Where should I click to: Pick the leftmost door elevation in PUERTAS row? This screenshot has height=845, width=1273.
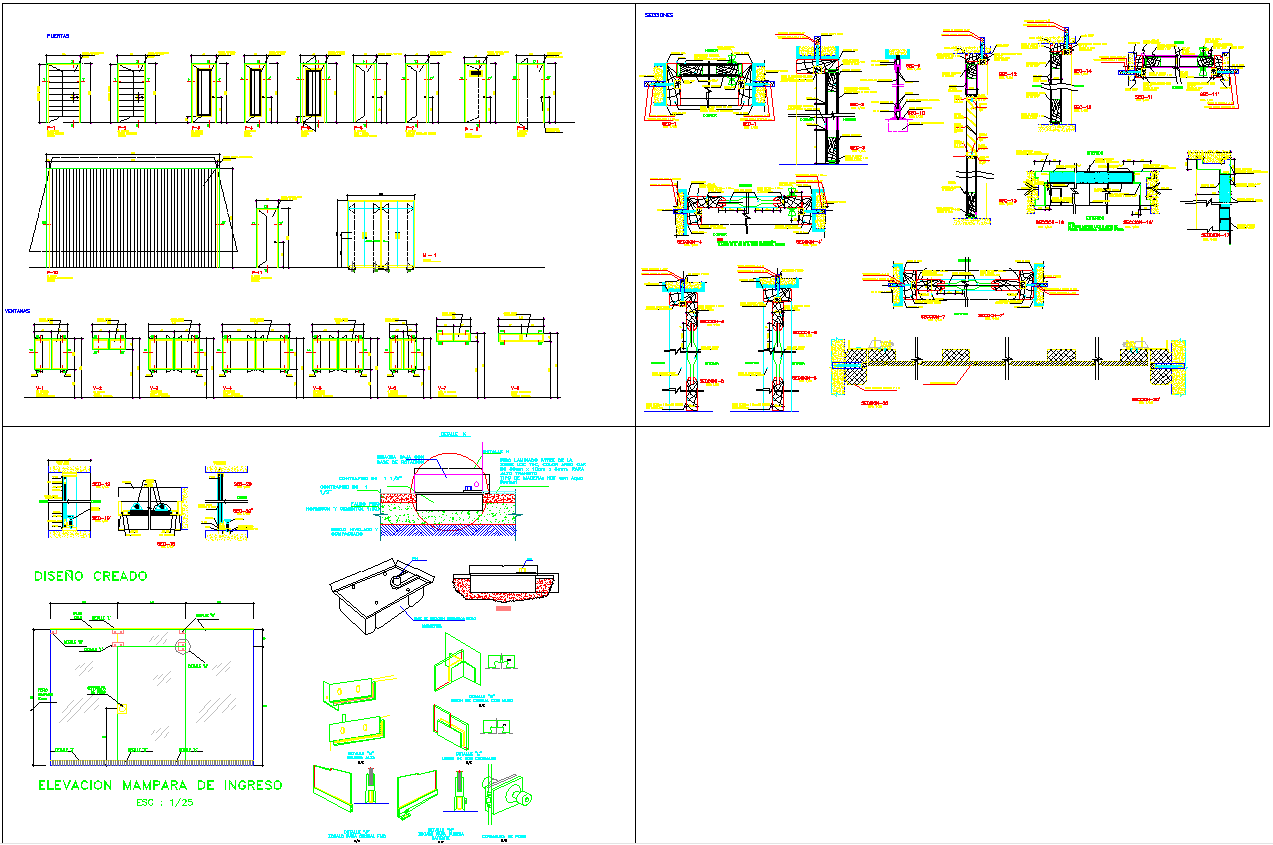point(62,93)
